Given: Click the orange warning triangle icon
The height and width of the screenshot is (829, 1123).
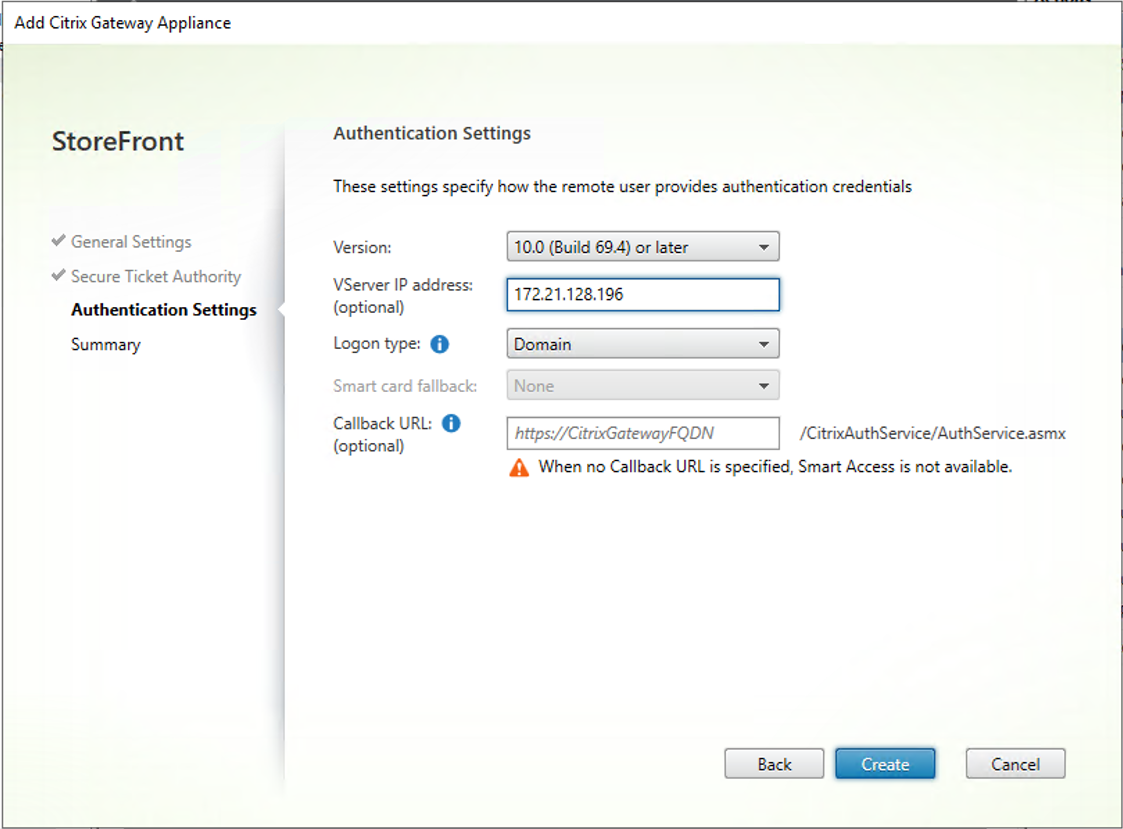Looking at the screenshot, I should click(x=519, y=468).
